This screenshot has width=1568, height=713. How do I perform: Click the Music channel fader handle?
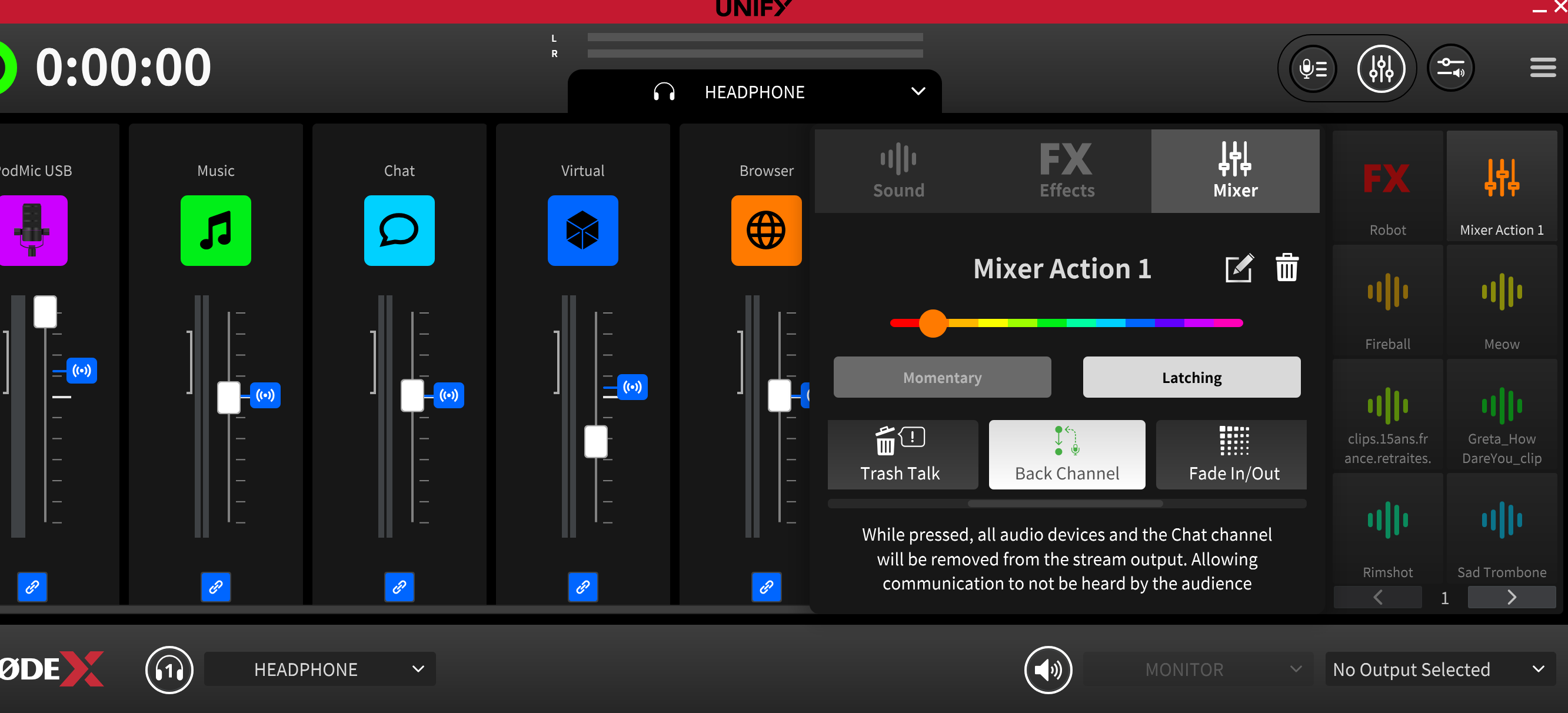click(x=229, y=397)
